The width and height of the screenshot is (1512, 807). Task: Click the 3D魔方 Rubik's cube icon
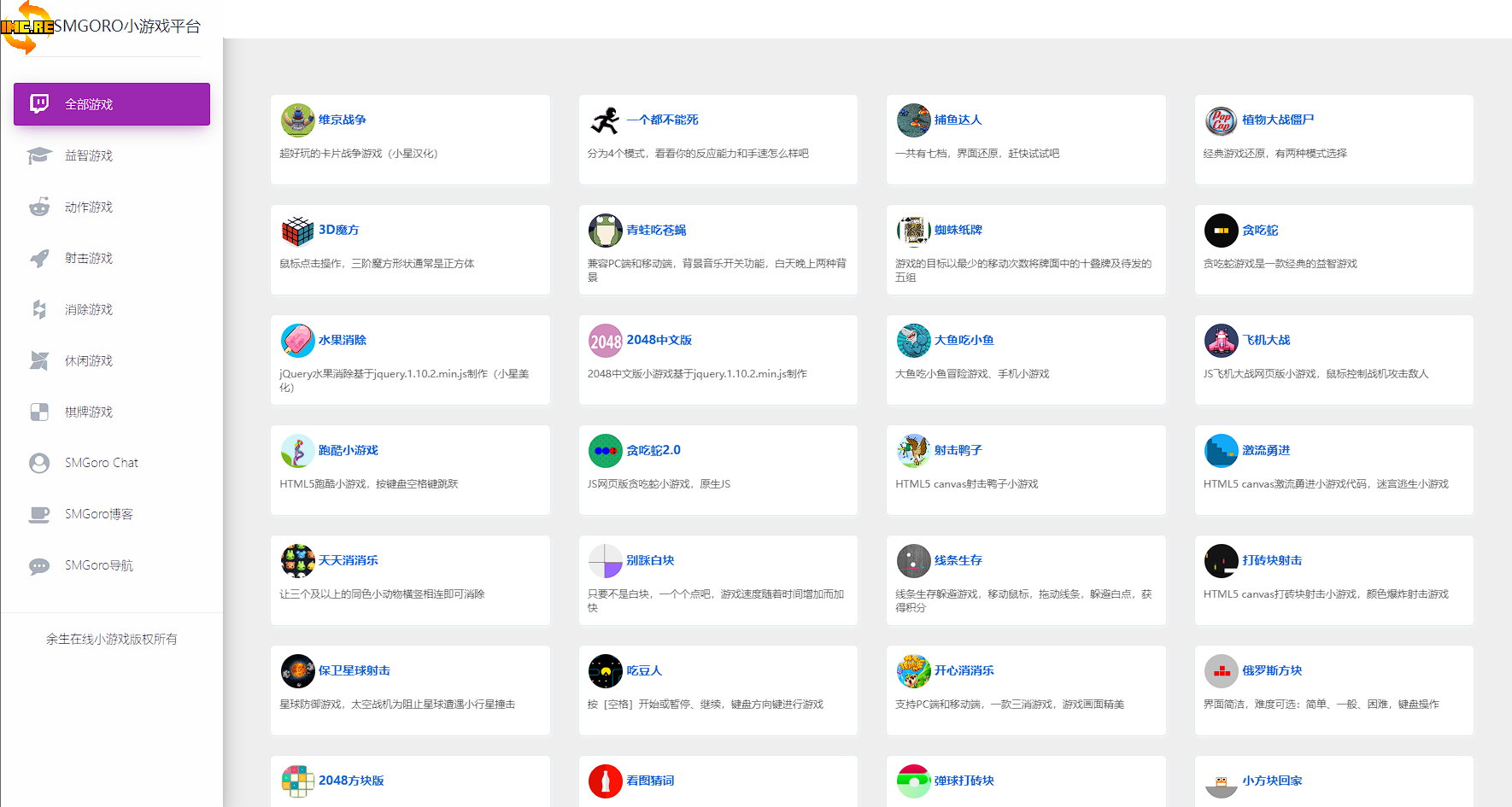click(297, 231)
